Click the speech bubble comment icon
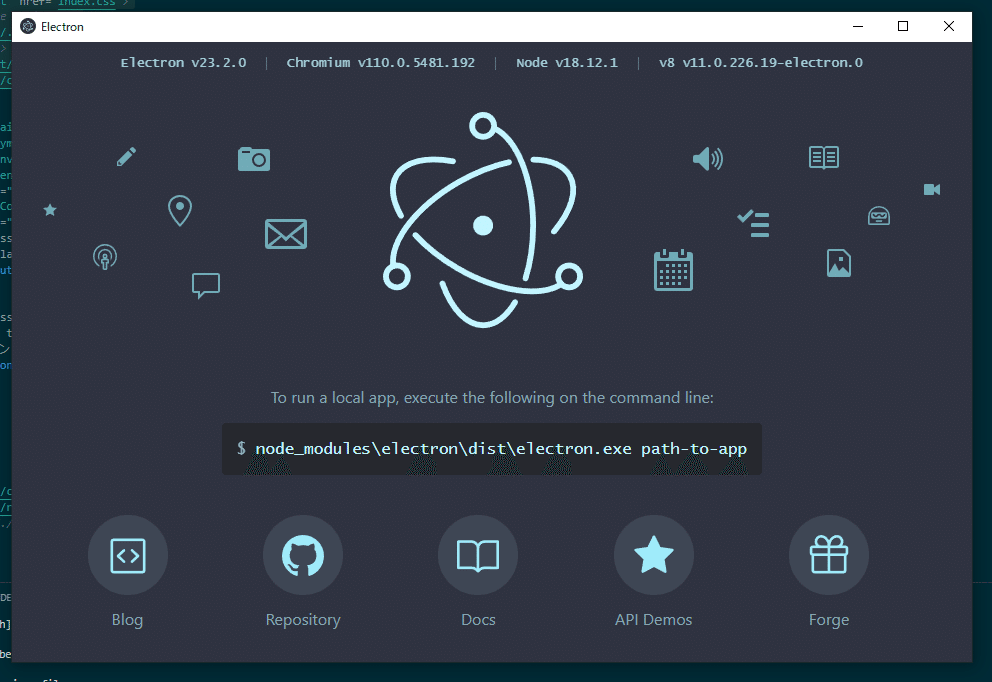 tap(206, 285)
